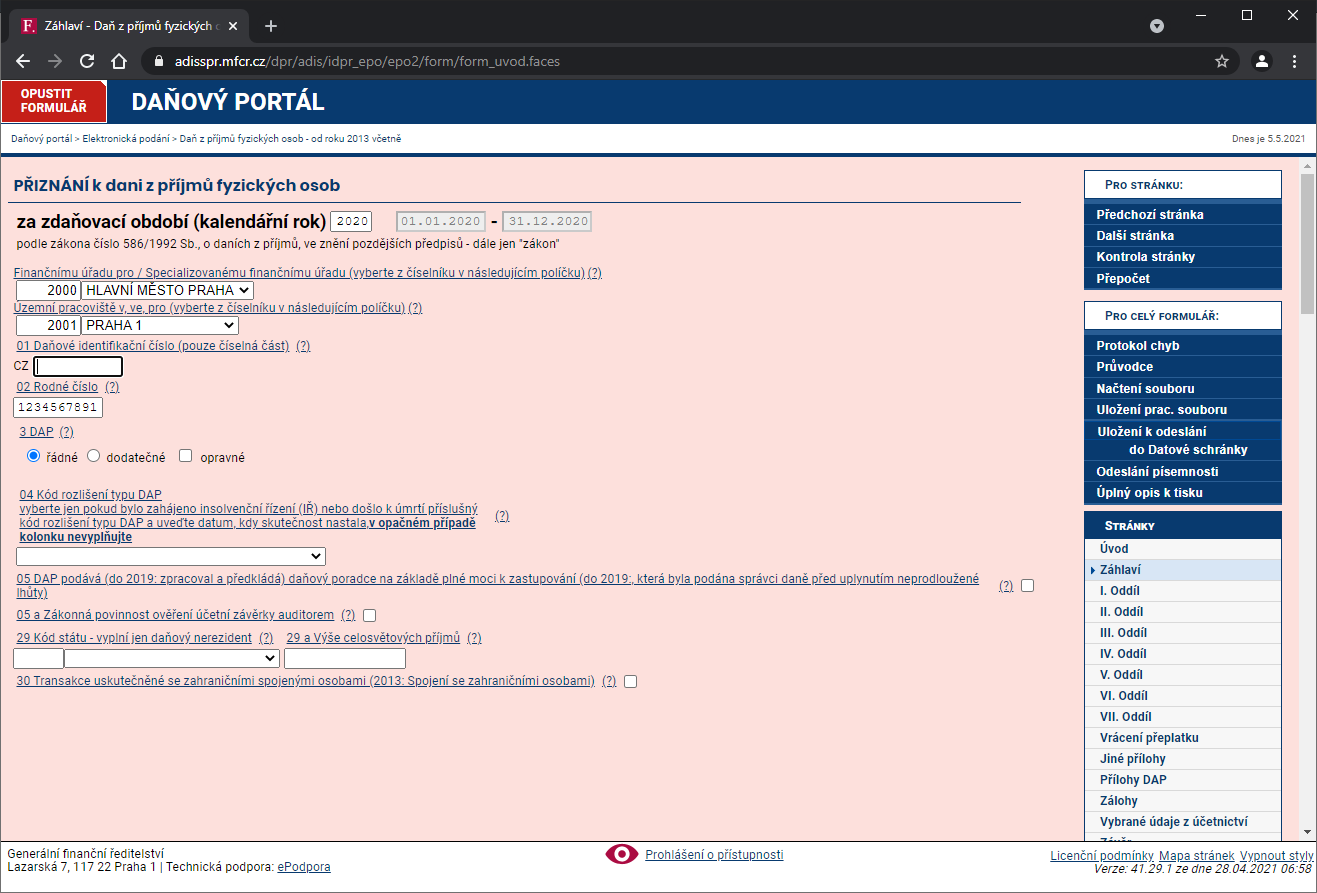Click the browser reload icon
Screen dimensions: 1317x893
[x=87, y=61]
